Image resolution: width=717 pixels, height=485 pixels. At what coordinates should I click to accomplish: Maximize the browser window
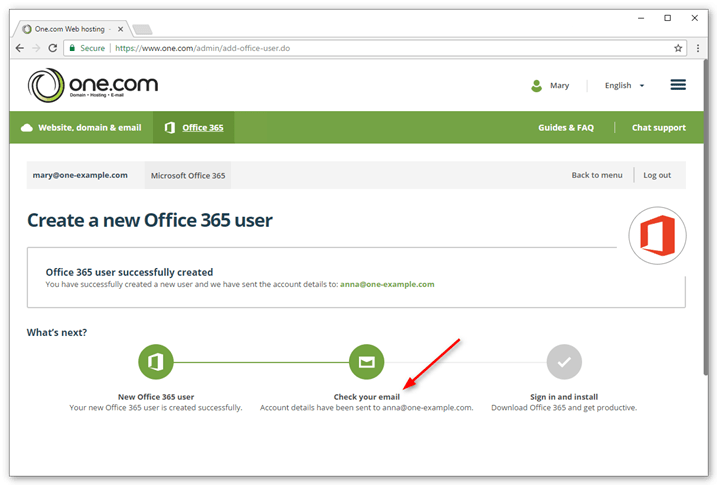point(667,18)
